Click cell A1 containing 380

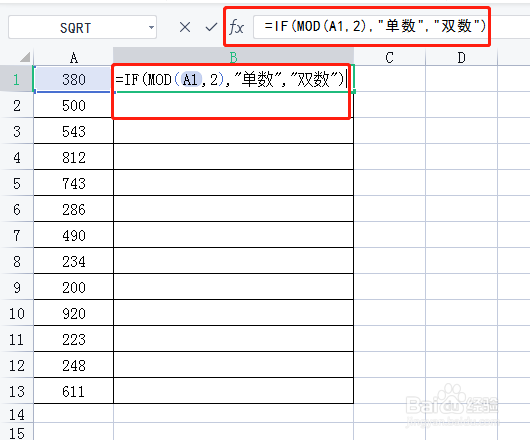73,79
